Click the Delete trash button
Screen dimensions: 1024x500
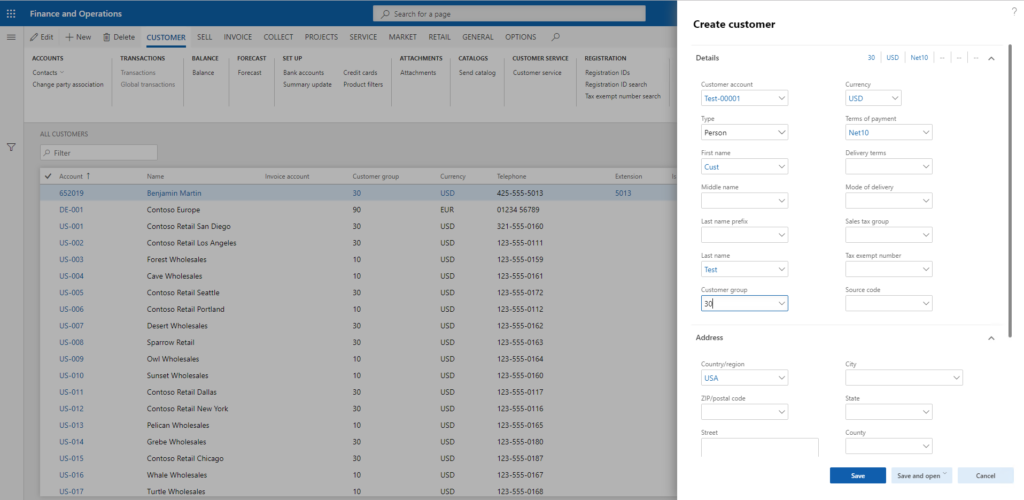(118, 37)
